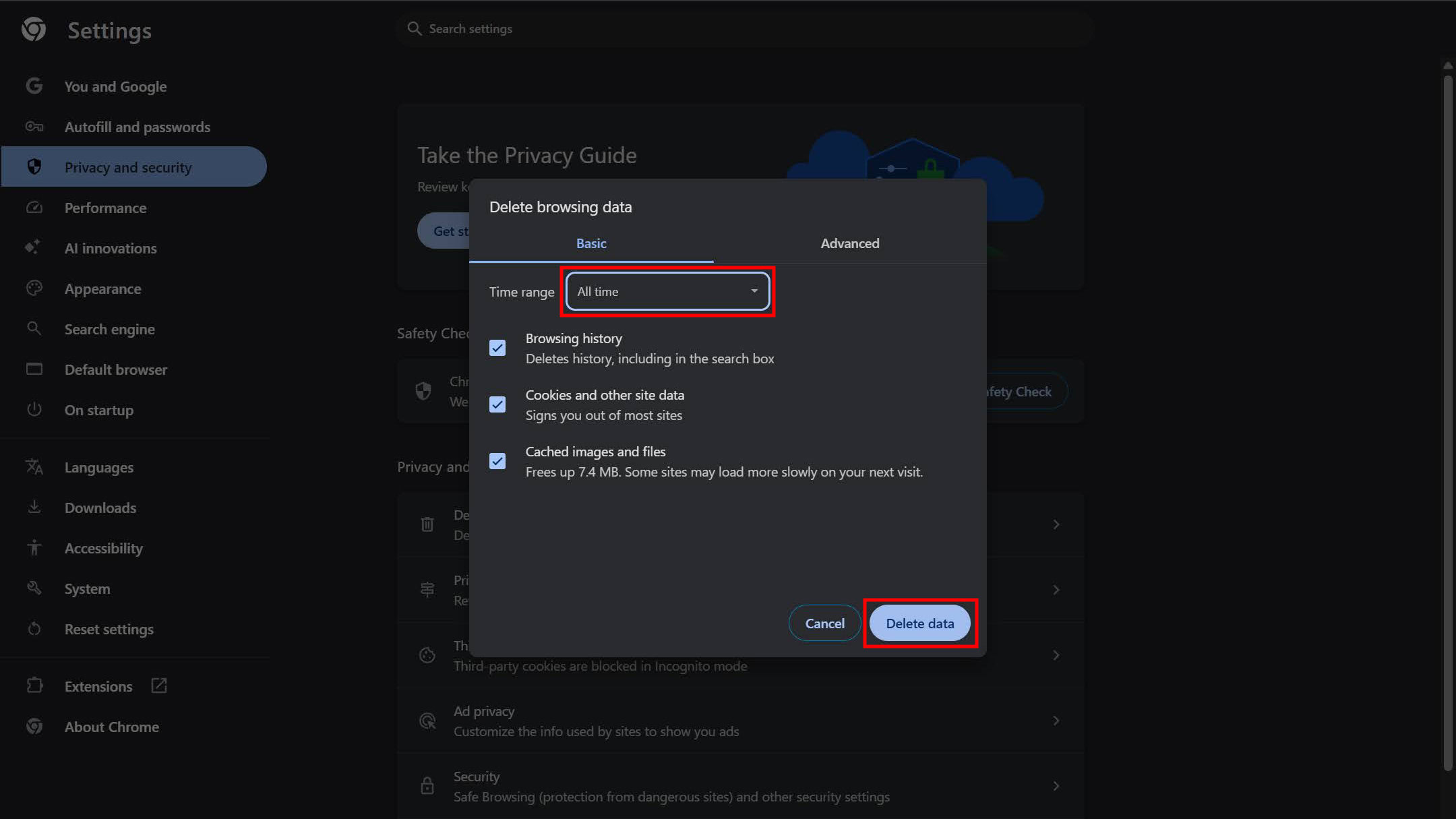Uncheck Cookies and other site data checkbox
Screen dimensions: 1456x819
(x=497, y=404)
